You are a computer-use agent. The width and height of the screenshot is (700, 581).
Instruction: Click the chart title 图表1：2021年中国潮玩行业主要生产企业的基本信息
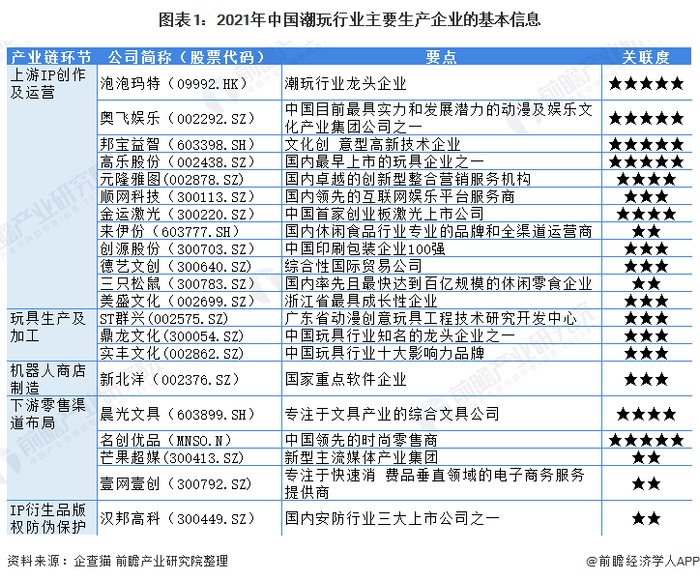[x=349, y=20]
